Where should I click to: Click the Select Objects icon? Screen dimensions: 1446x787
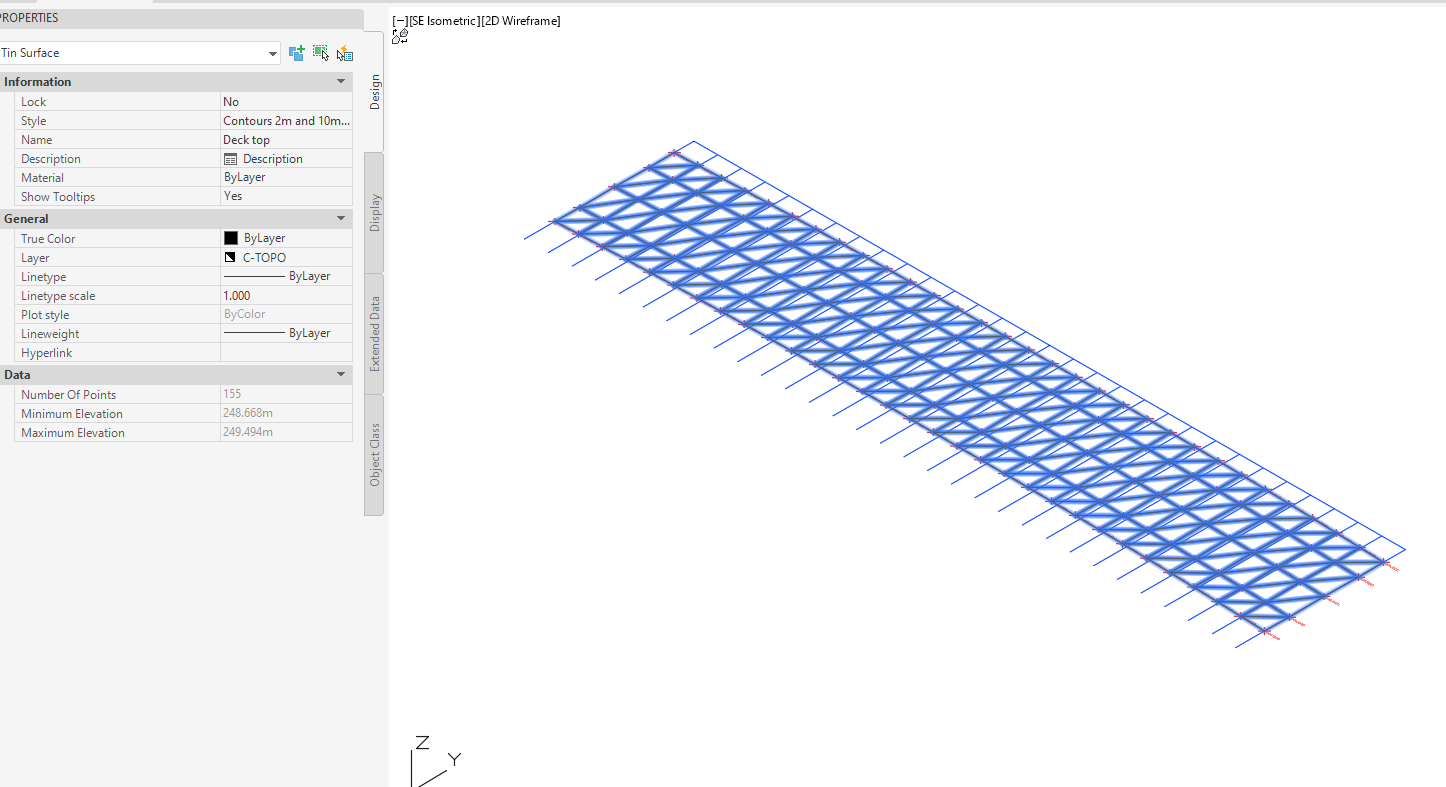pyautogui.click(x=321, y=53)
